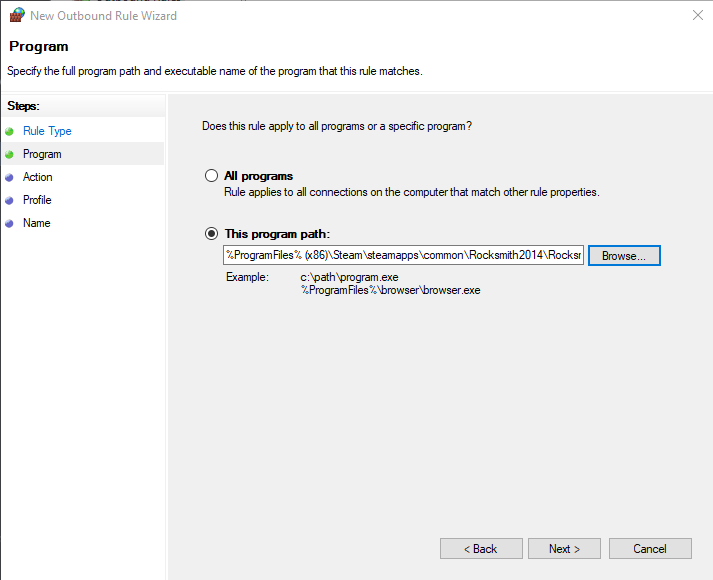Open the Program step in sidebar
The image size is (713, 580).
[x=42, y=154]
